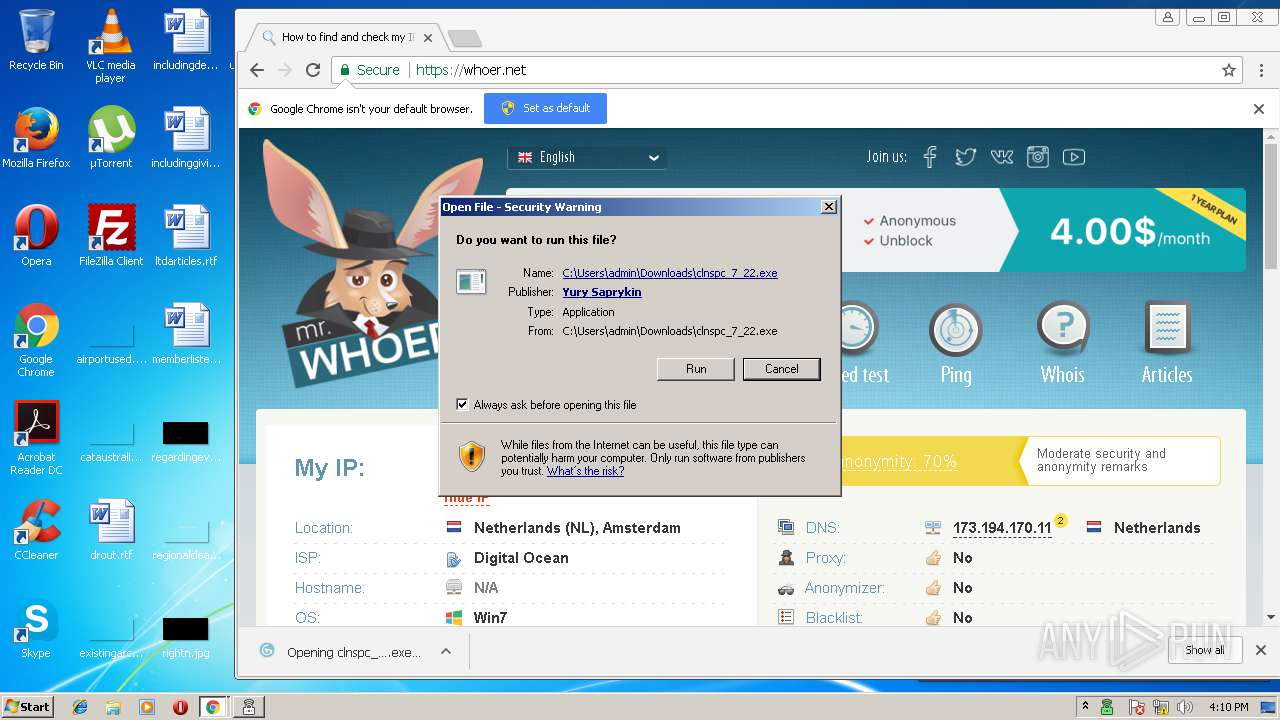Launch VLC media player shortcut
The width and height of the screenshot is (1280, 720).
point(110,46)
